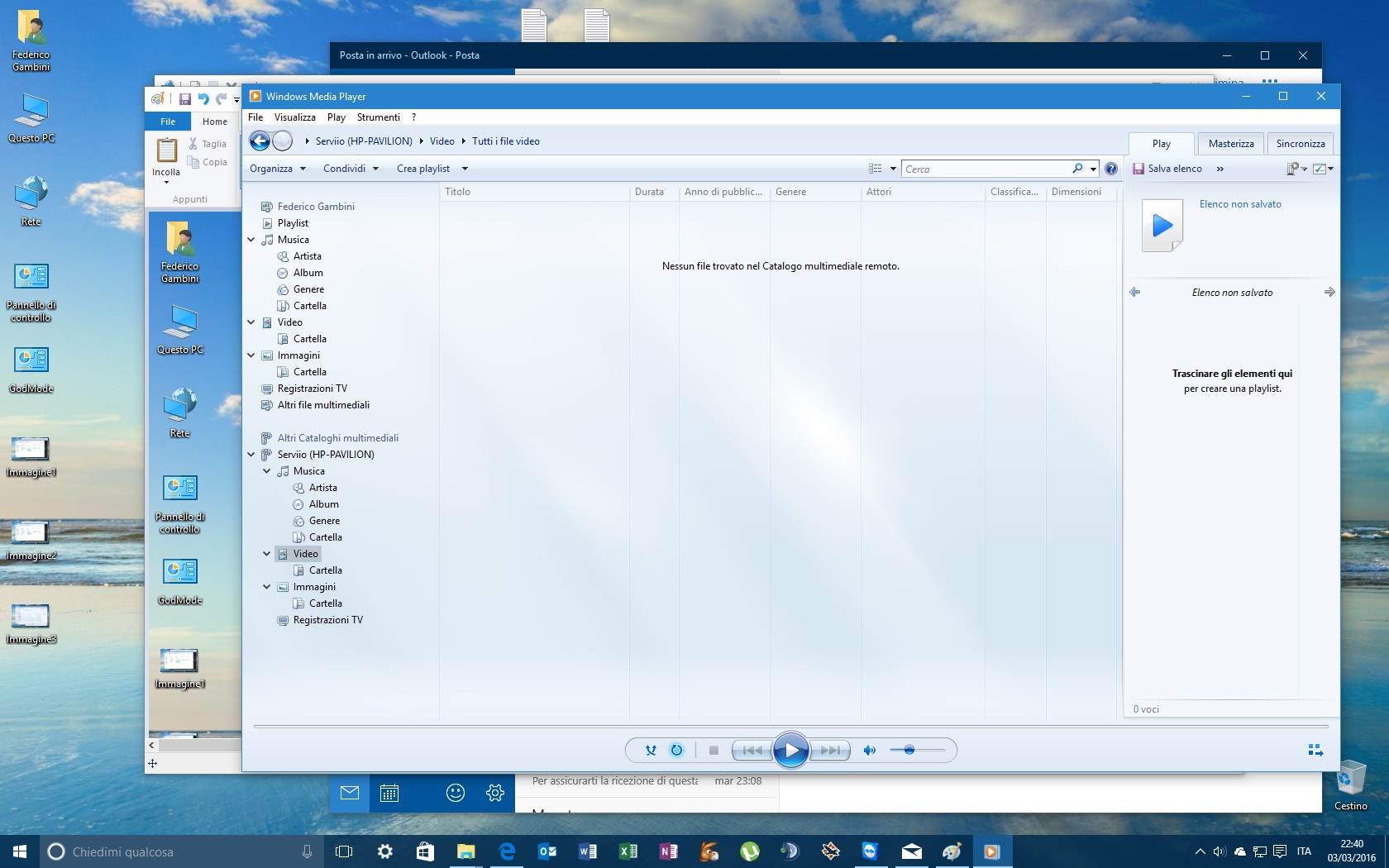Open Microsoft Edge from the taskbar
1389x868 pixels.
[x=507, y=851]
